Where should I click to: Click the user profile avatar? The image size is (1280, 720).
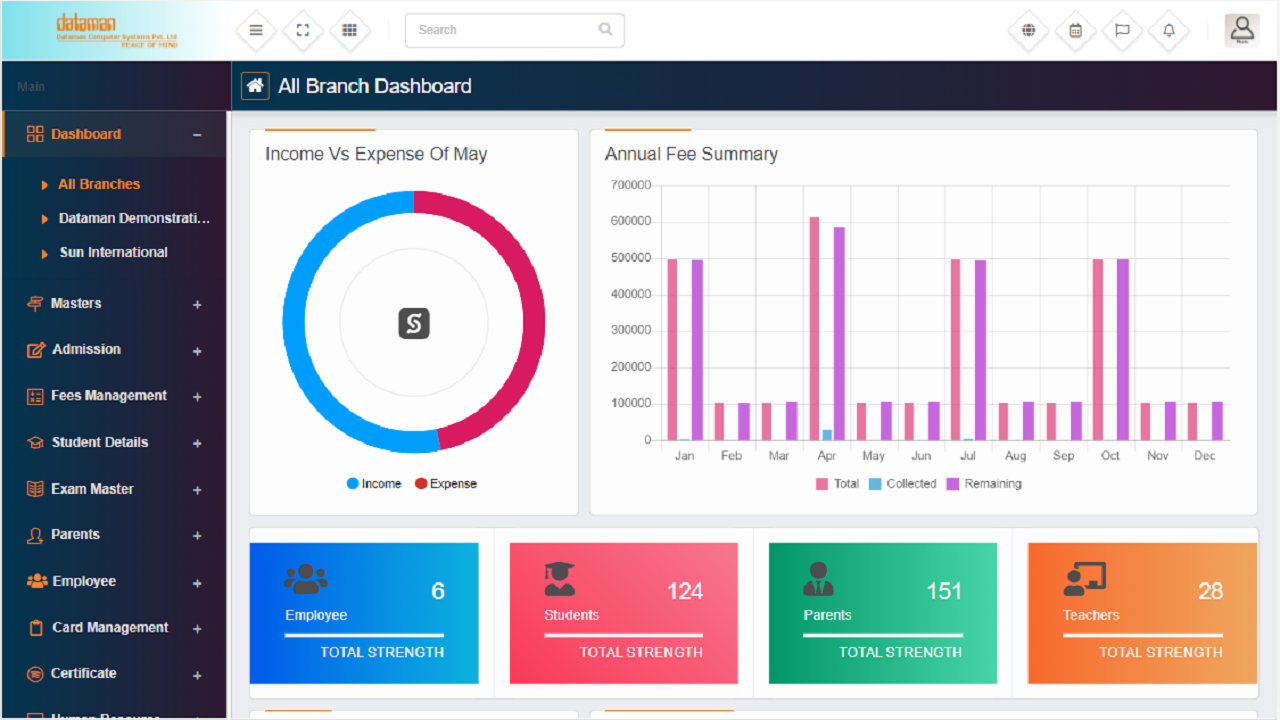[x=1242, y=30]
